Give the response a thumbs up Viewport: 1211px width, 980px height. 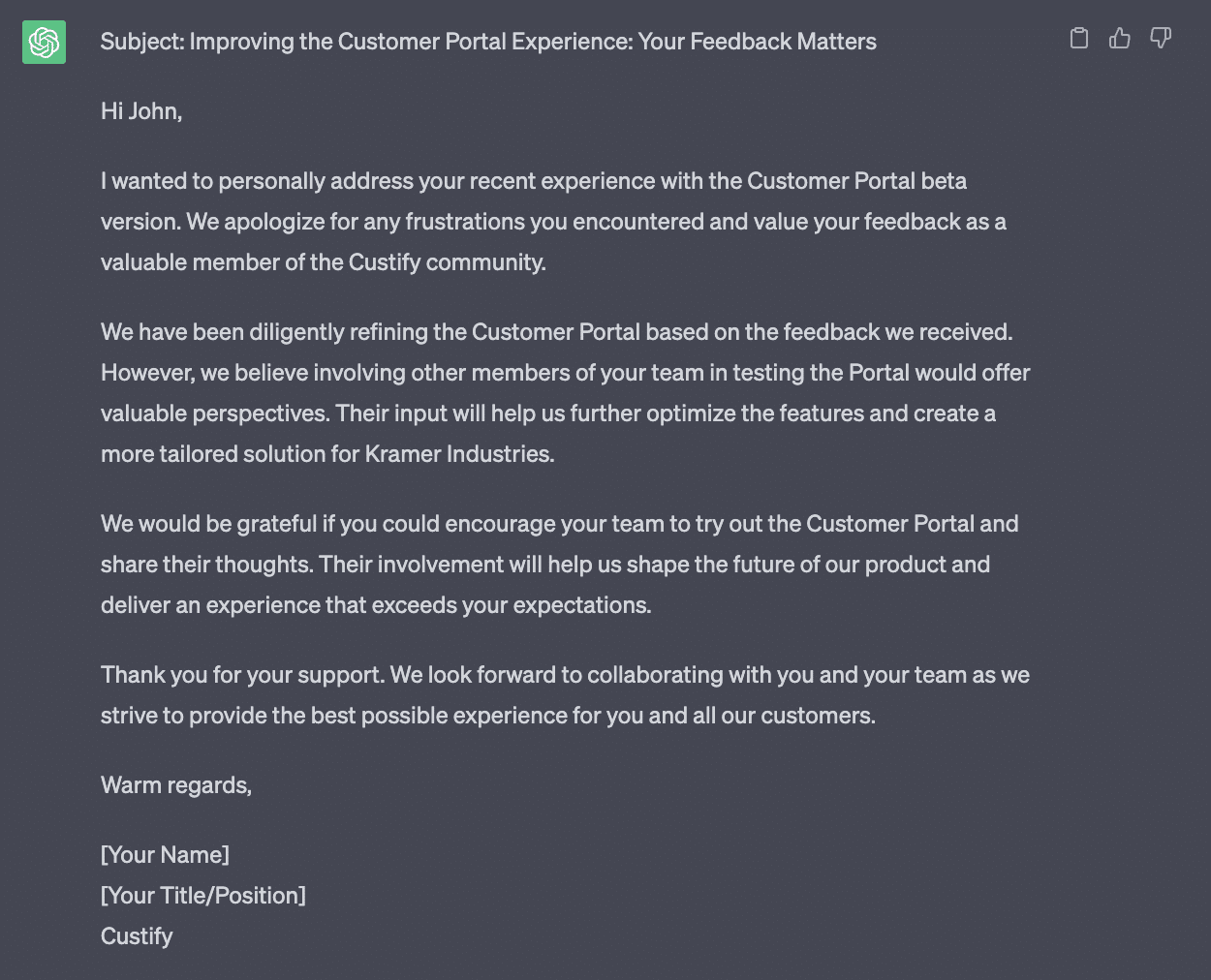pos(1120,38)
